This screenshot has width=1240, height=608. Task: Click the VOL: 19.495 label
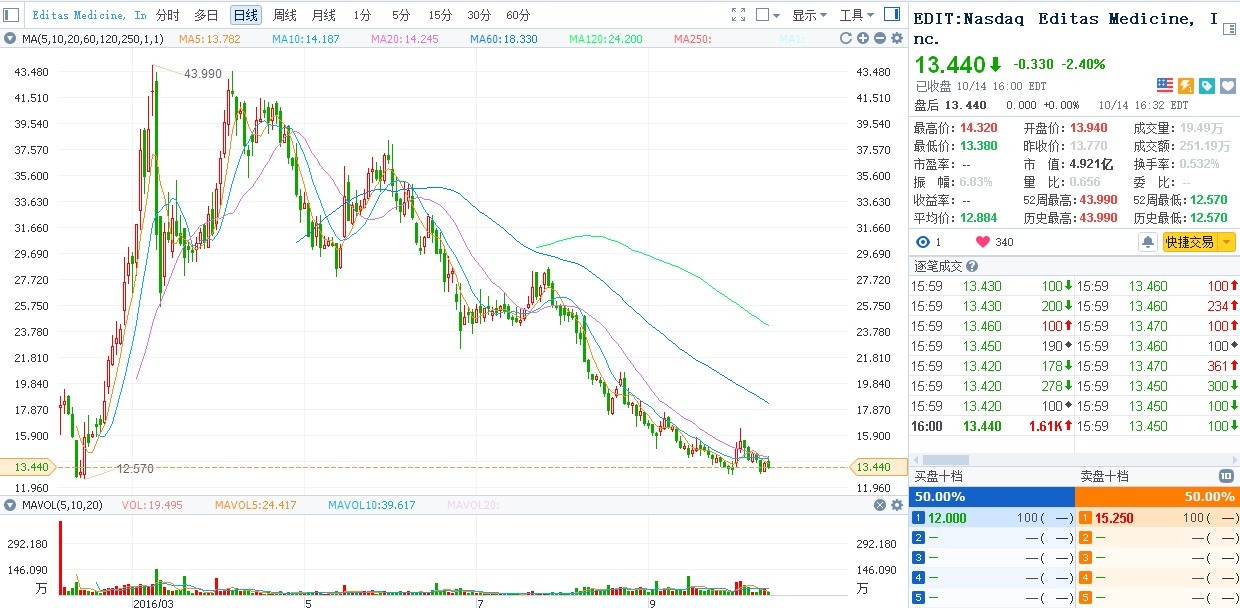(152, 505)
